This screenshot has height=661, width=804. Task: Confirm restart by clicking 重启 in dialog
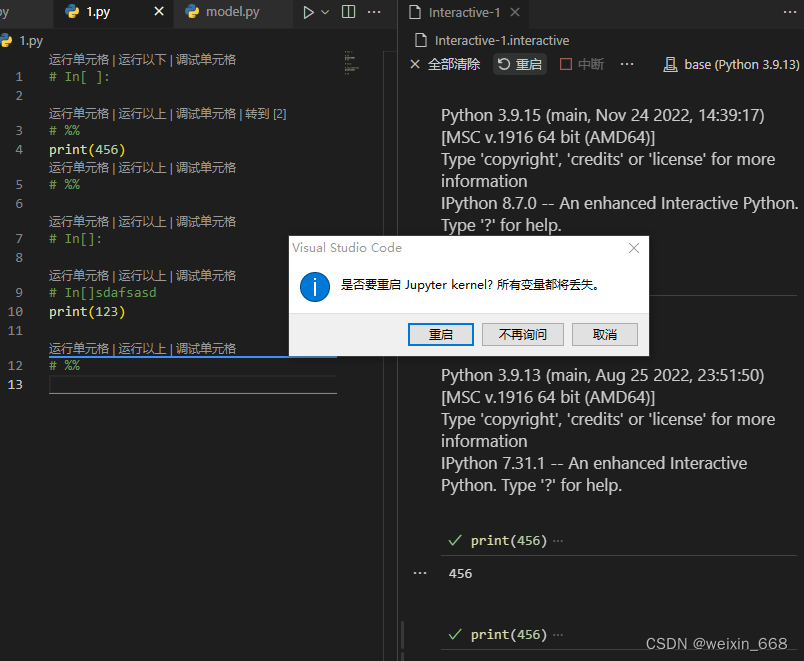tap(441, 334)
